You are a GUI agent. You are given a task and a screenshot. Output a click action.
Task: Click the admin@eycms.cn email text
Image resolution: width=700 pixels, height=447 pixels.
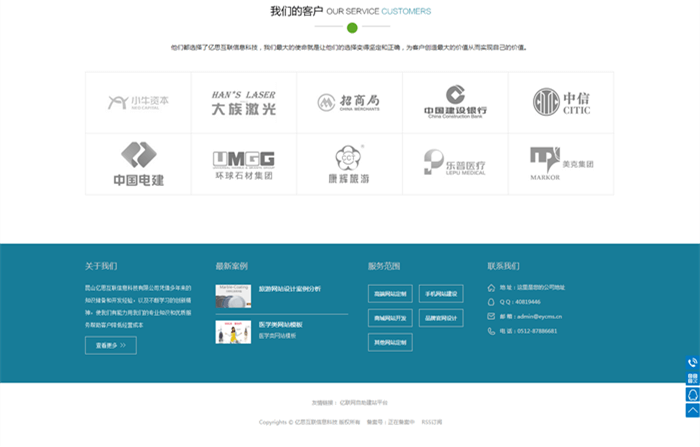pyautogui.click(x=539, y=317)
